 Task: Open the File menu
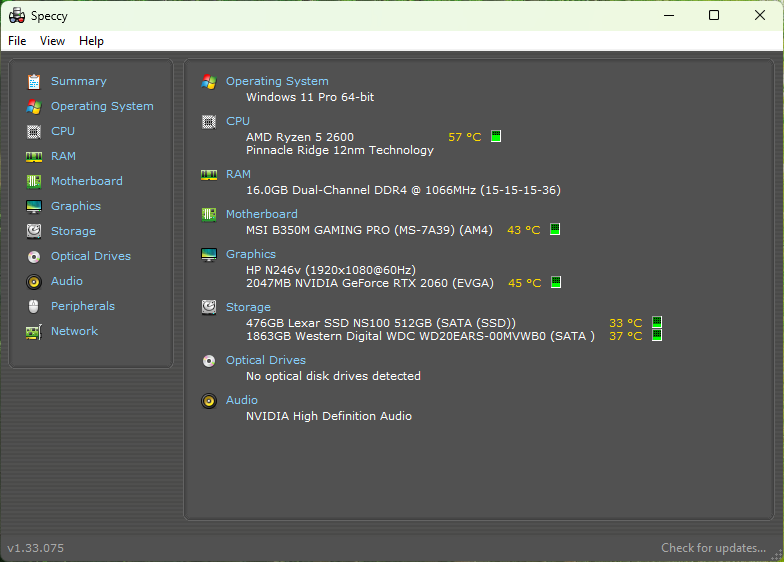(17, 41)
